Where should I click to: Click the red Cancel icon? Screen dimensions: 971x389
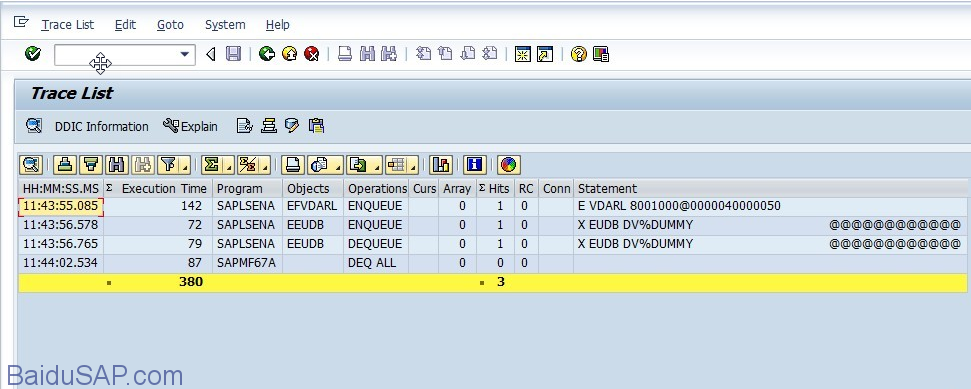pyautogui.click(x=311, y=54)
